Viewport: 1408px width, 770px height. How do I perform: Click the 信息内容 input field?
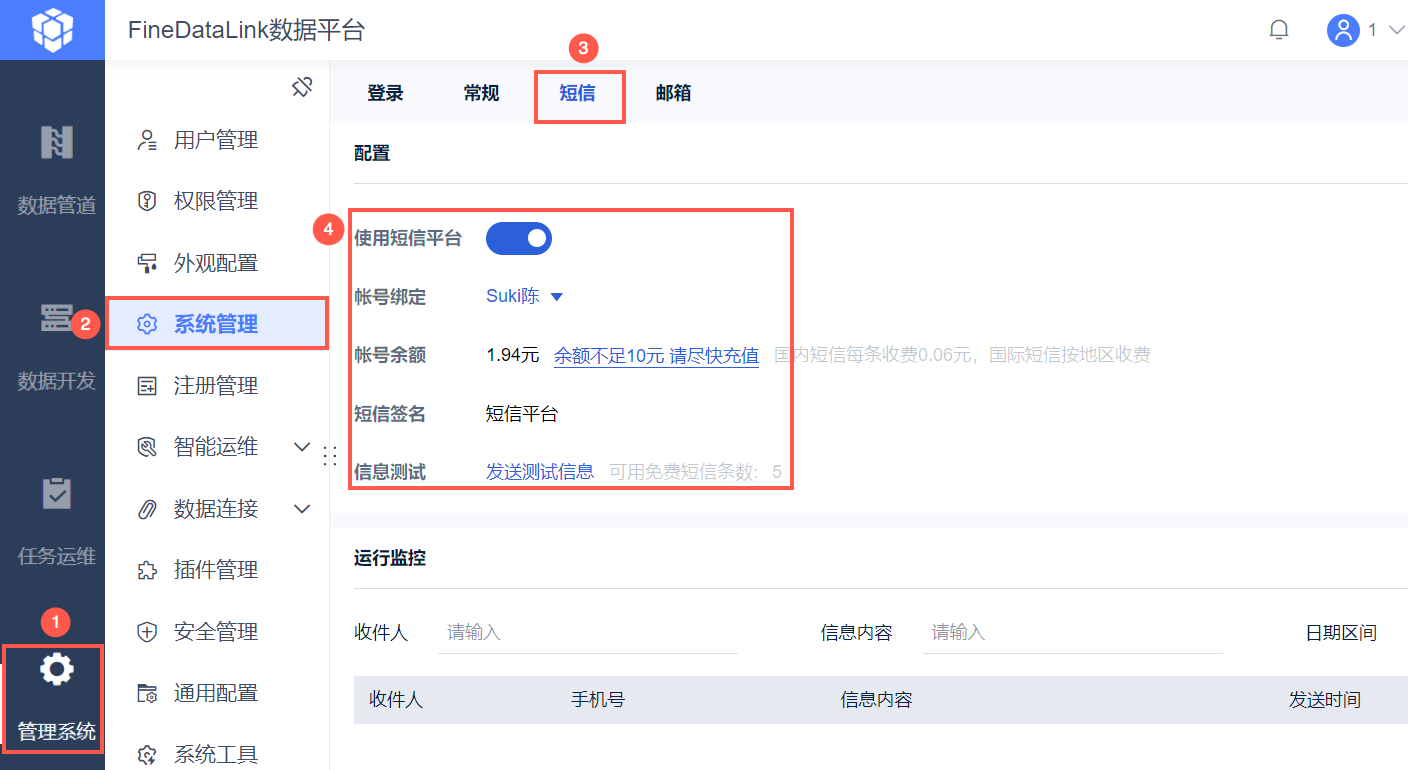[x=1072, y=632]
